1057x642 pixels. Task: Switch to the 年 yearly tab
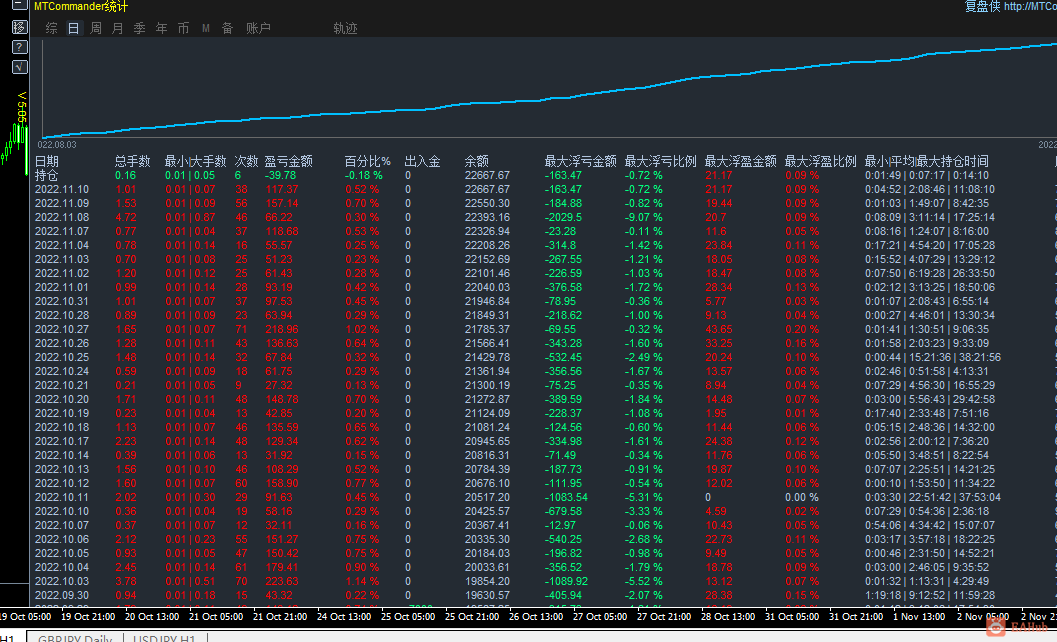tap(162, 28)
